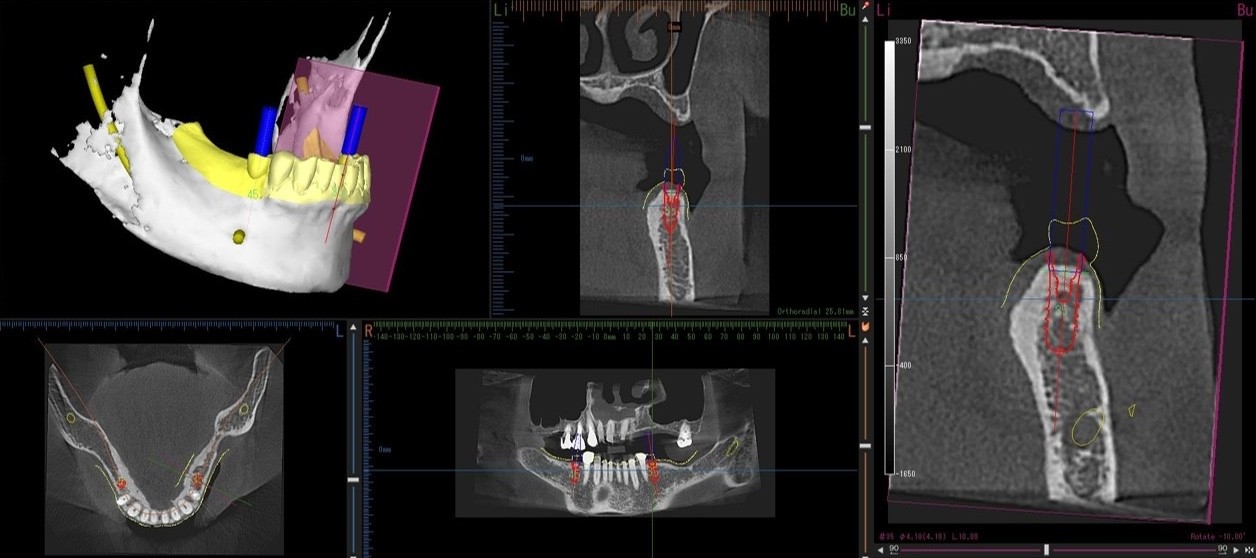Click the pin icon above the green slider
The width and height of the screenshot is (1256, 558).
[866, 7]
